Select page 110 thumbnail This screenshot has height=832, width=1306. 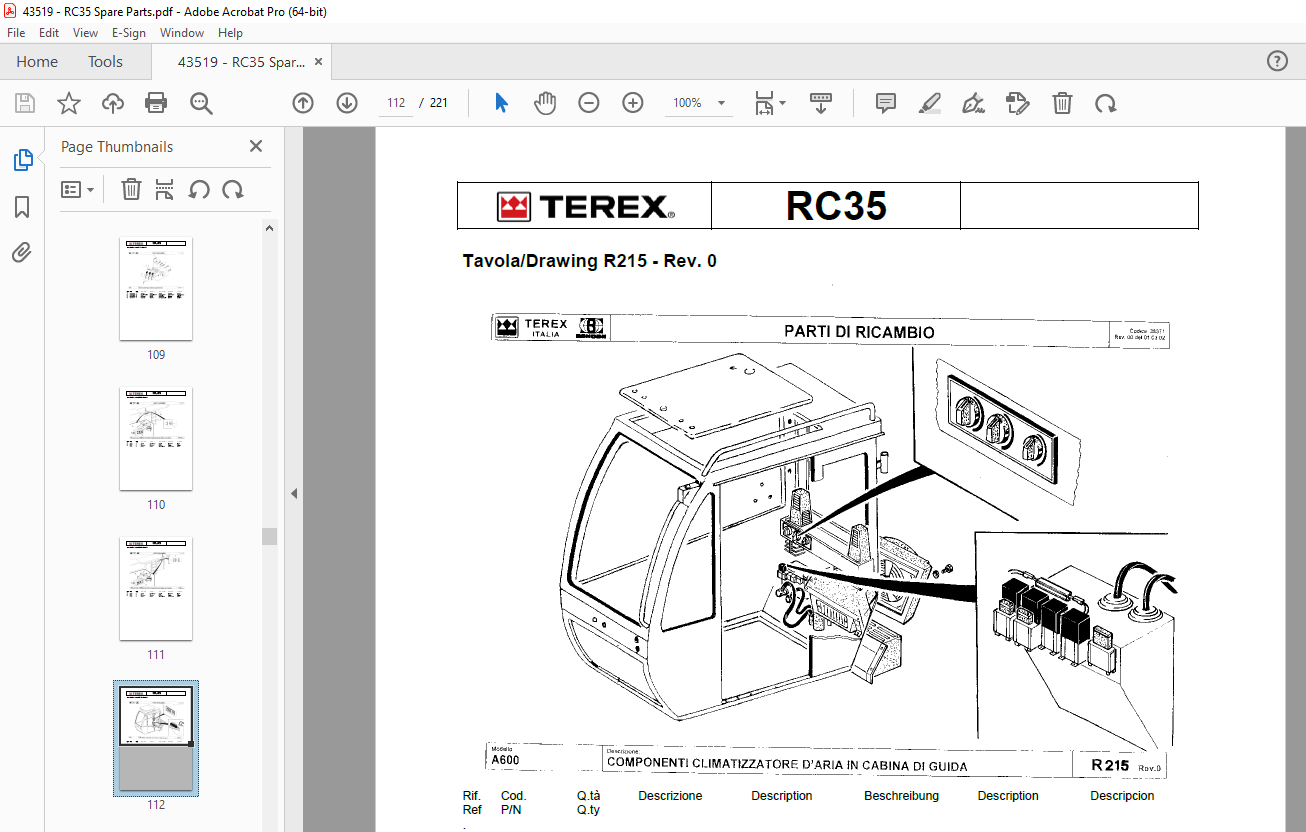click(156, 440)
